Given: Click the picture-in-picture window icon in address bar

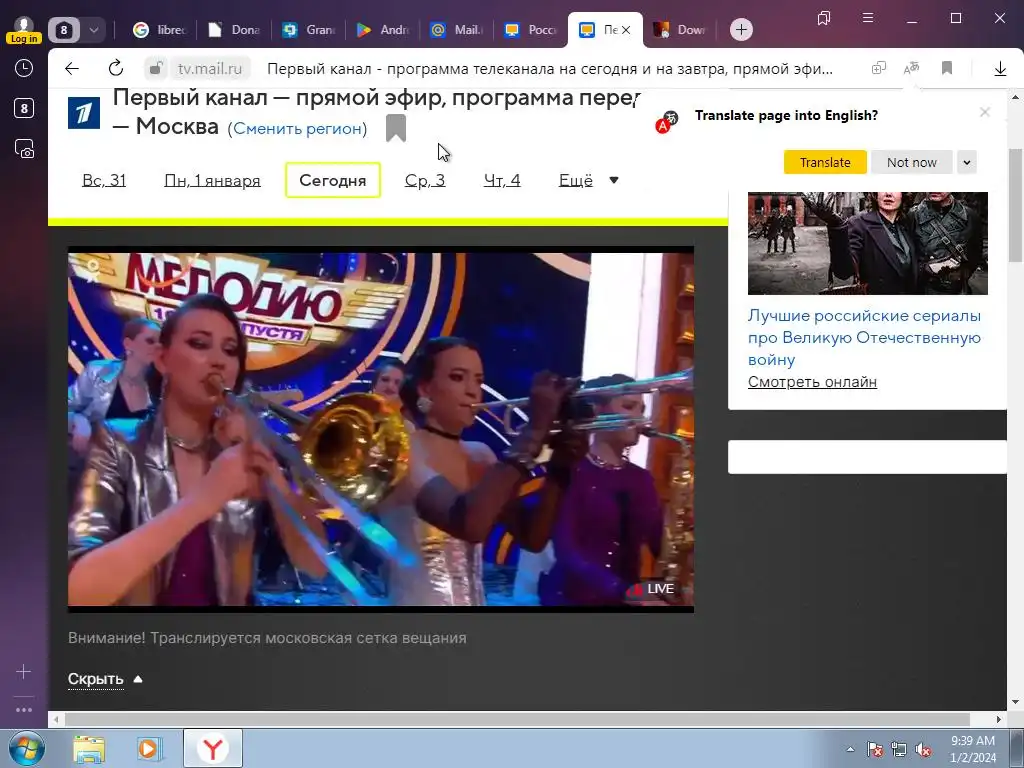Looking at the screenshot, I should click(x=879, y=68).
